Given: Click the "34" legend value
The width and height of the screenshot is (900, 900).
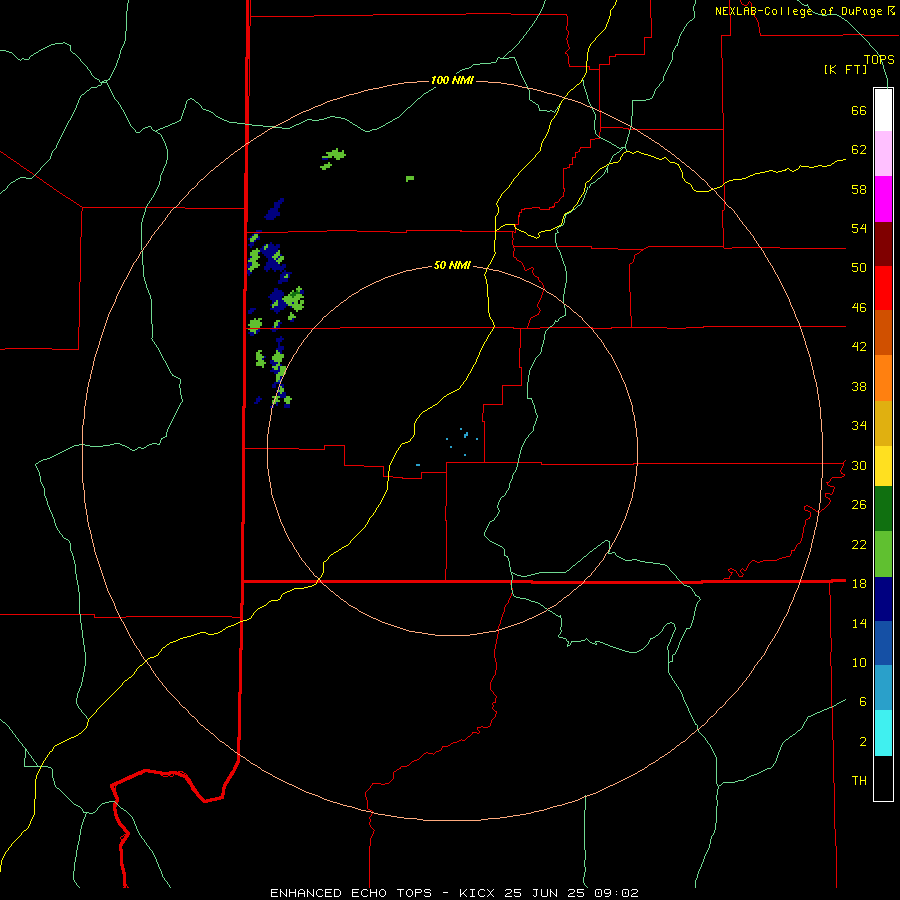Looking at the screenshot, I should [859, 426].
